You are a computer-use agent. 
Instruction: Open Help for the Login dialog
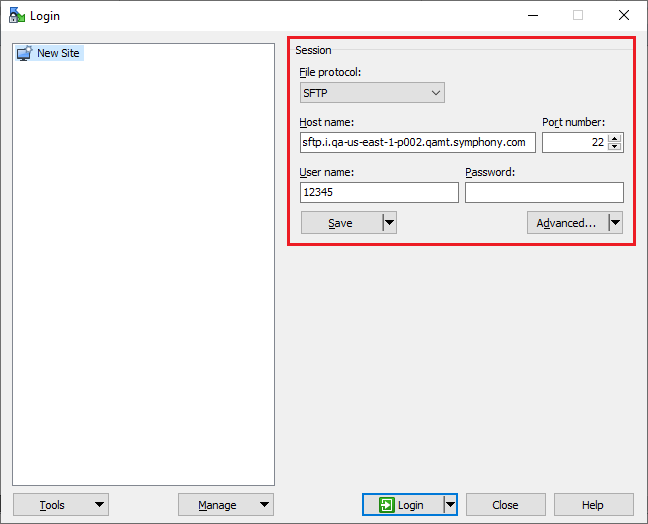point(593,504)
